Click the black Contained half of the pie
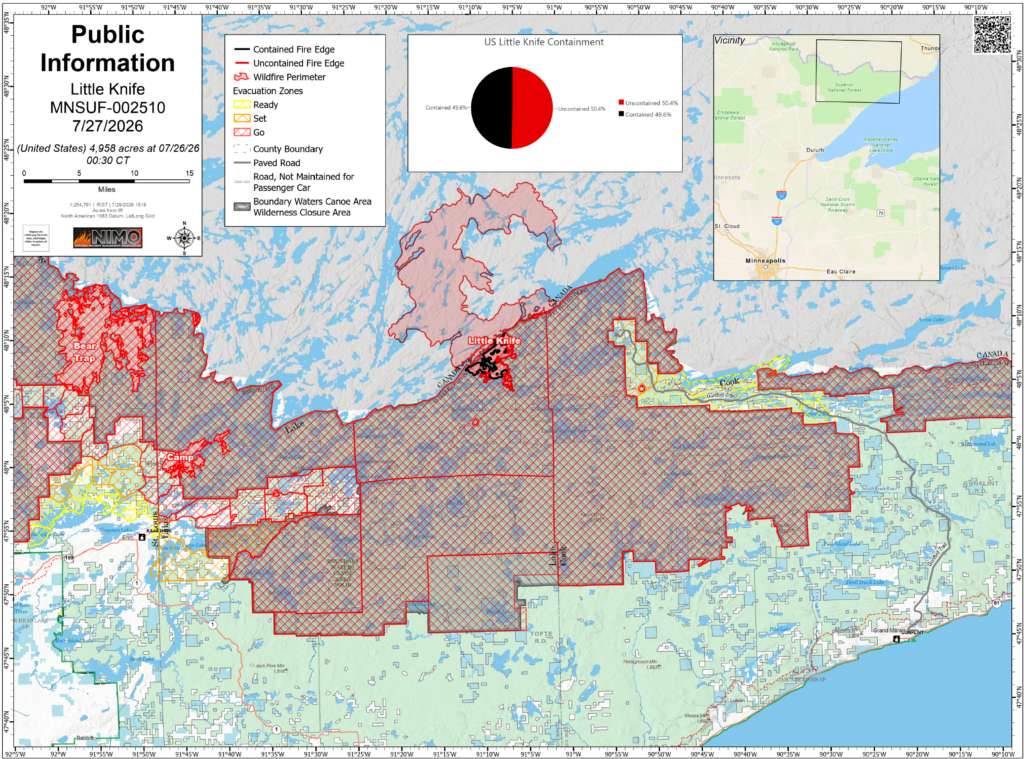Image resolution: width=1024 pixels, height=759 pixels. click(491, 108)
